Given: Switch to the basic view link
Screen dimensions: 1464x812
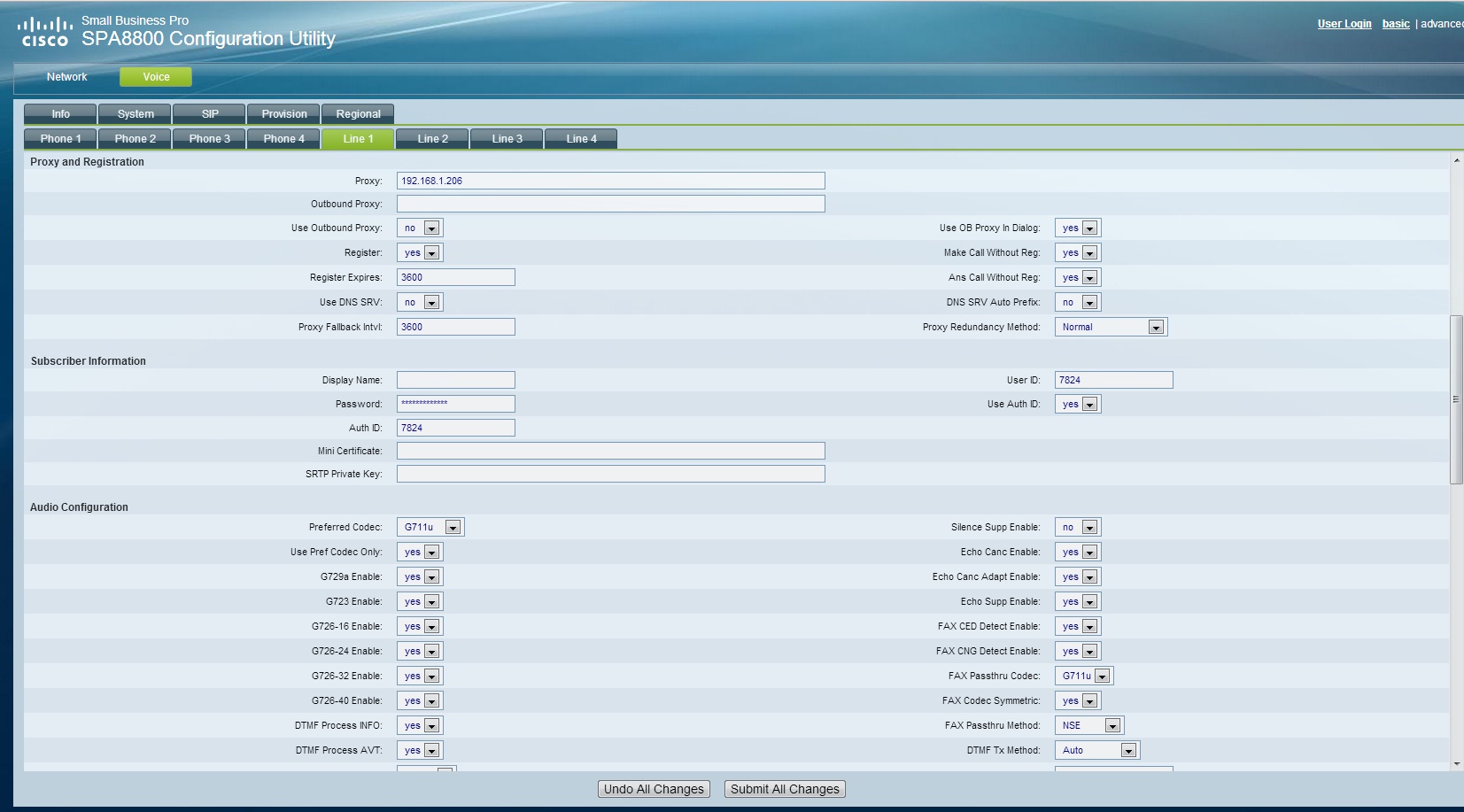Looking at the screenshot, I should click(x=1395, y=24).
